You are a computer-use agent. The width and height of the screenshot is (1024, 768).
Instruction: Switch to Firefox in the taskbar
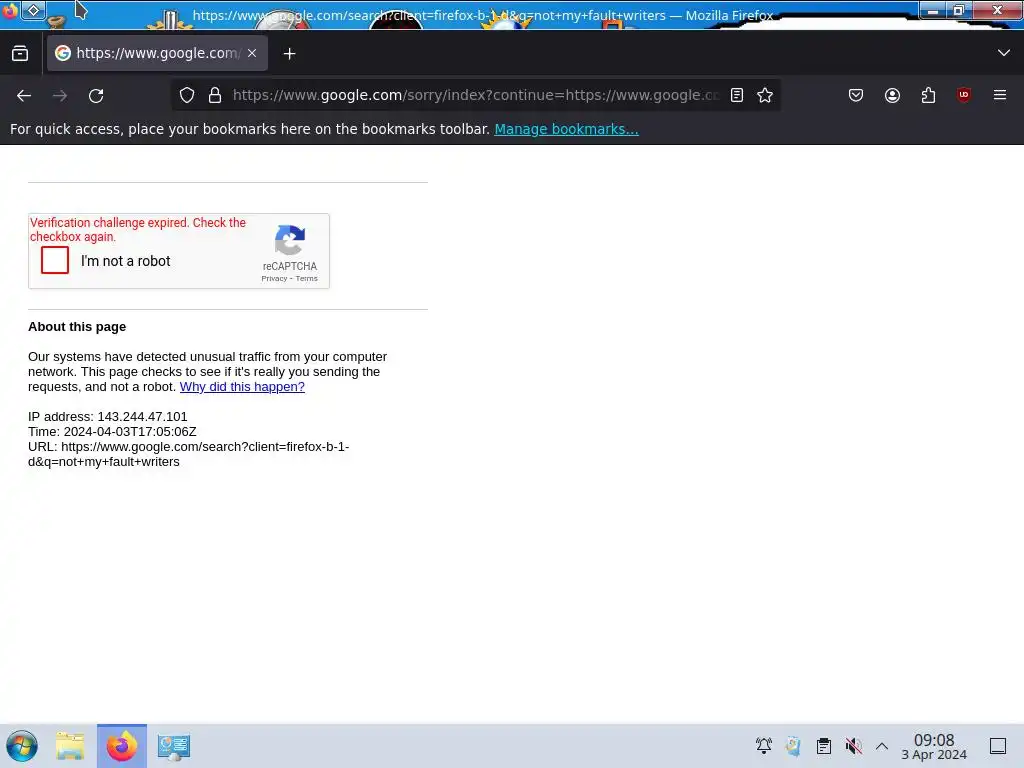(x=122, y=746)
